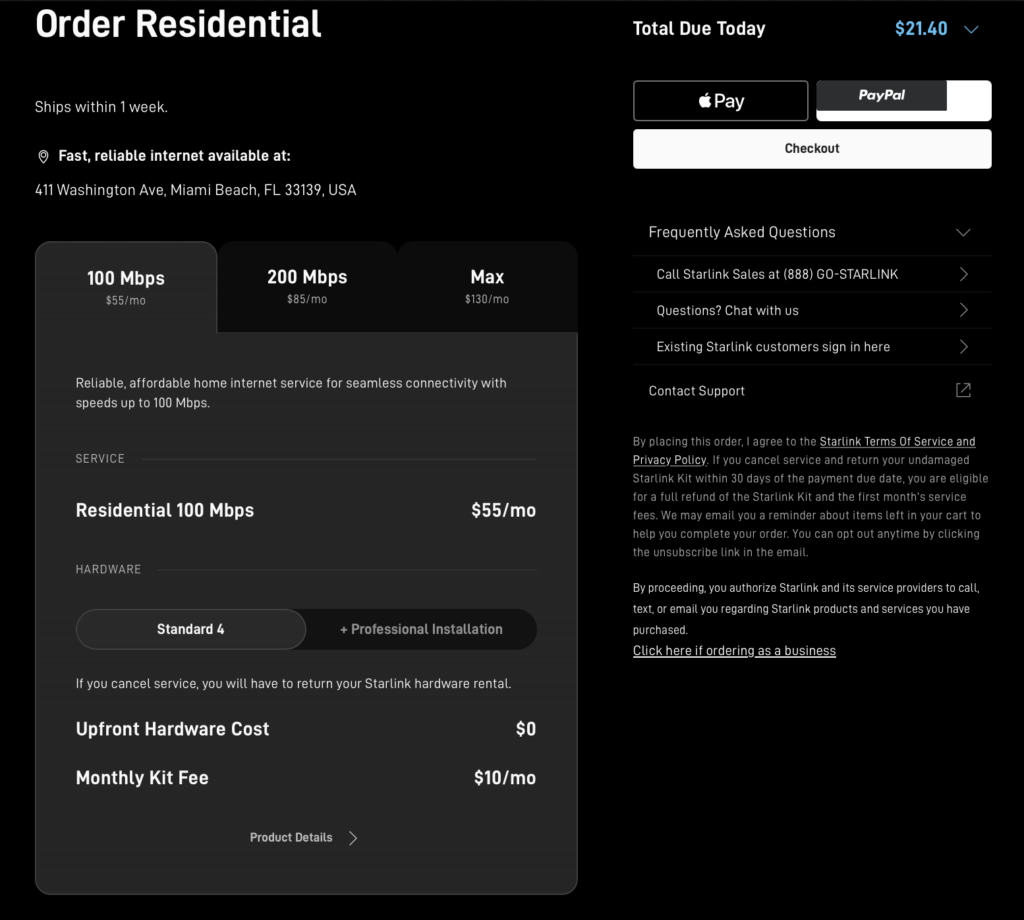
Task: Switch to the 200 Mbps plan tab
Action: pos(307,287)
